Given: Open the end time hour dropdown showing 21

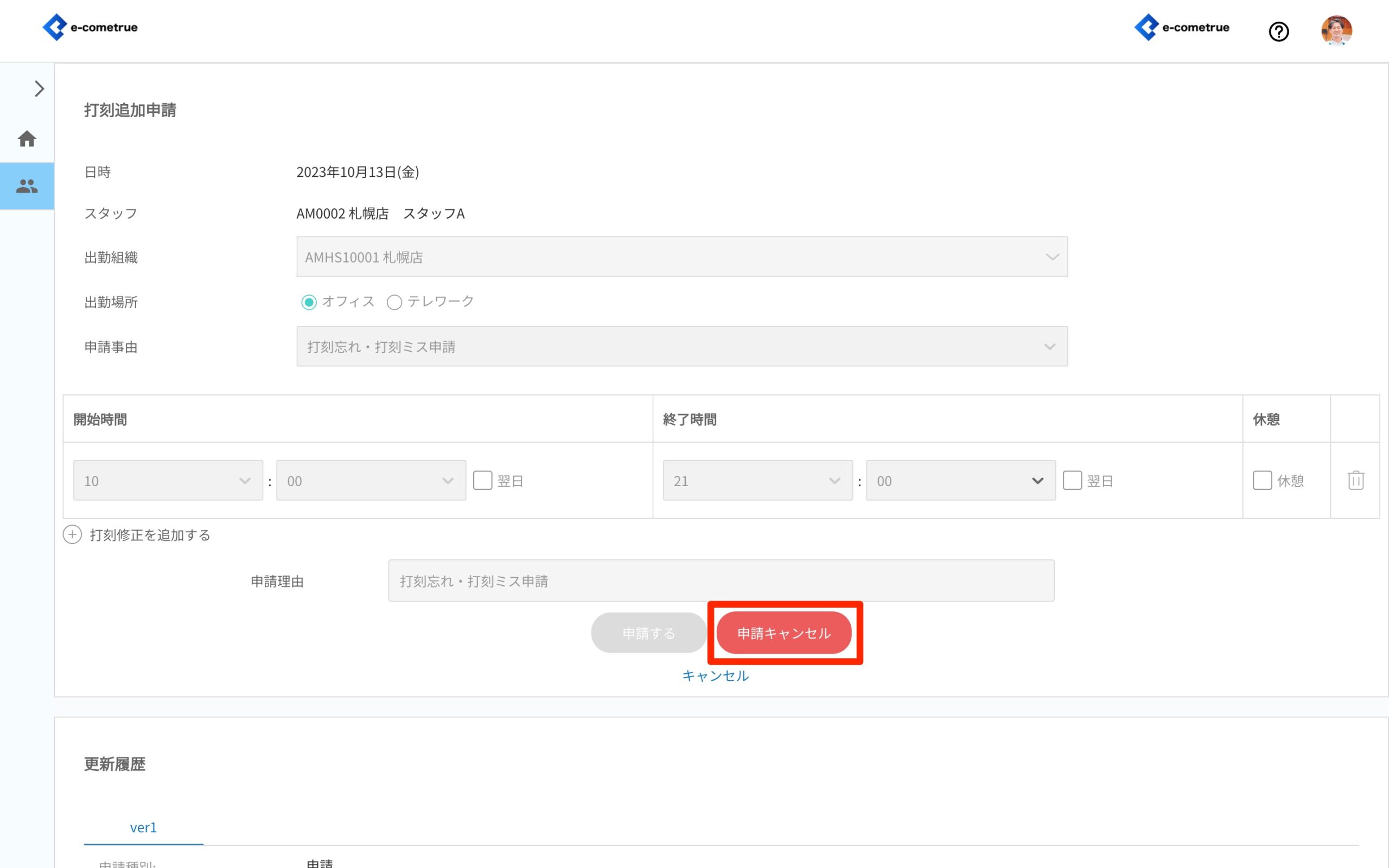Looking at the screenshot, I should [757, 481].
